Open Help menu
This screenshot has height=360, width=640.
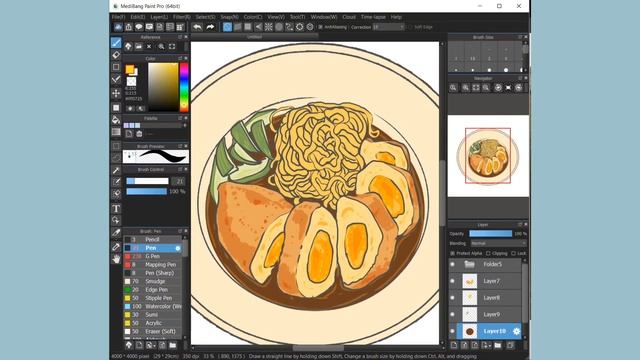396,17
